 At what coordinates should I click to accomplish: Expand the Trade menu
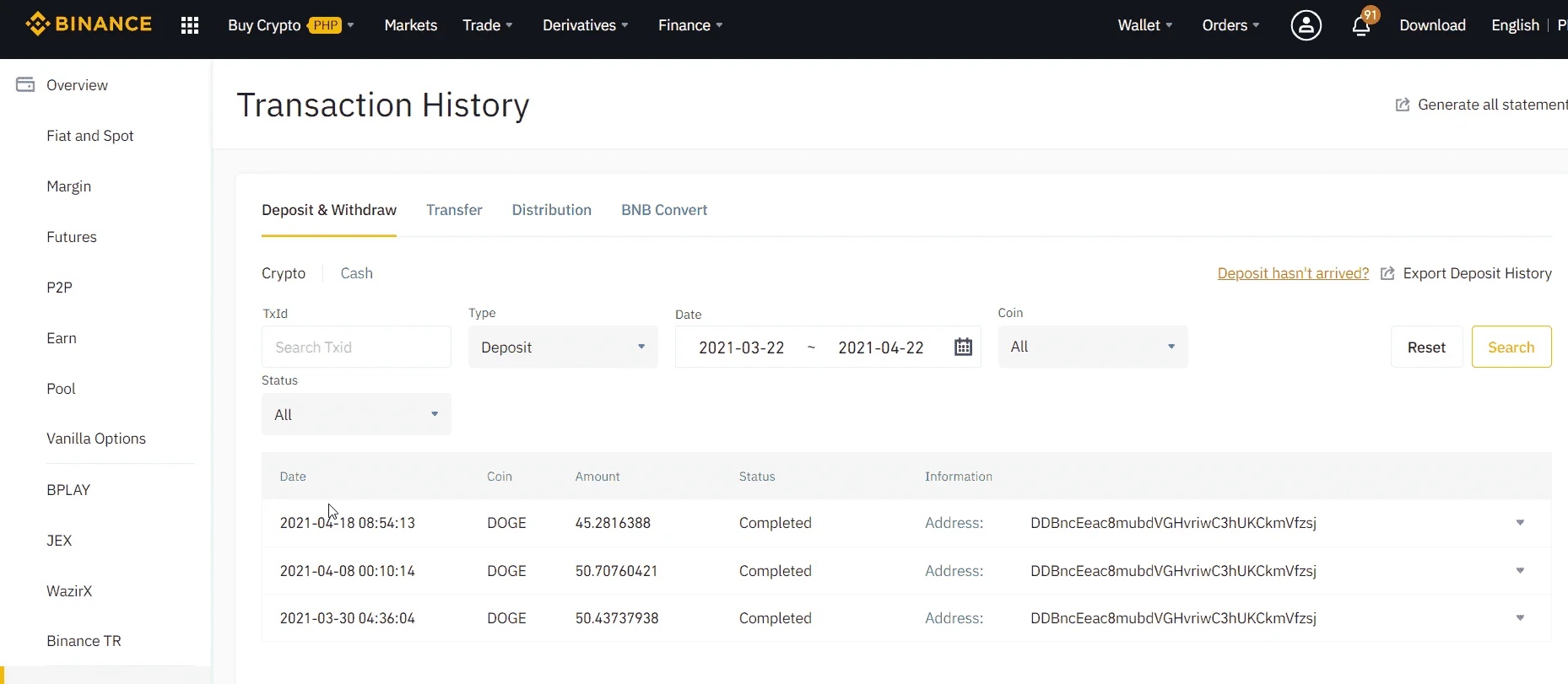click(488, 25)
